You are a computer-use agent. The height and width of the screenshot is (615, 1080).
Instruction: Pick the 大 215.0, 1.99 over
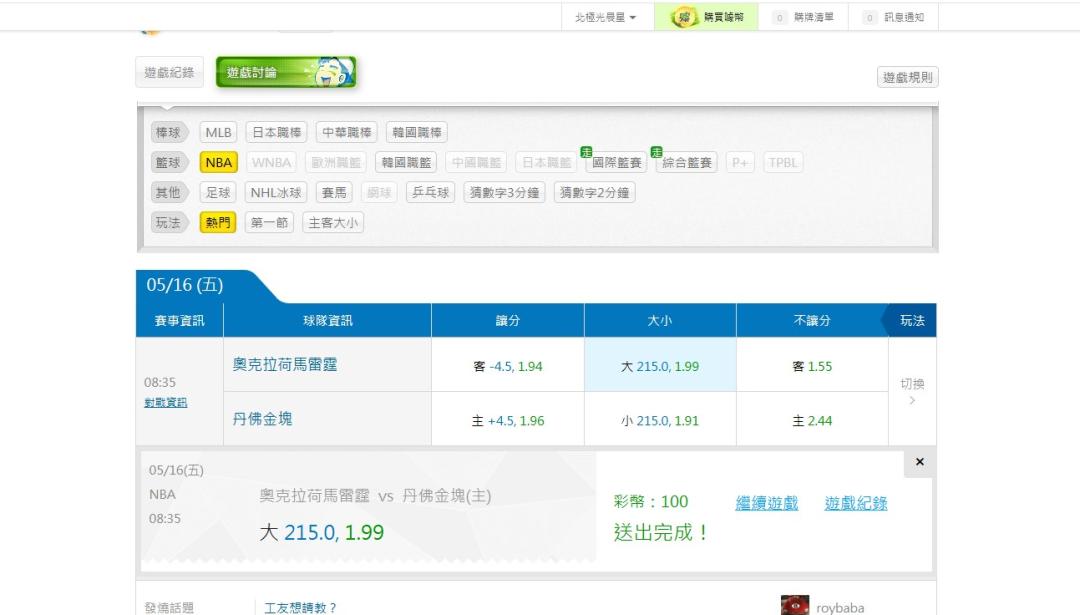coord(660,366)
